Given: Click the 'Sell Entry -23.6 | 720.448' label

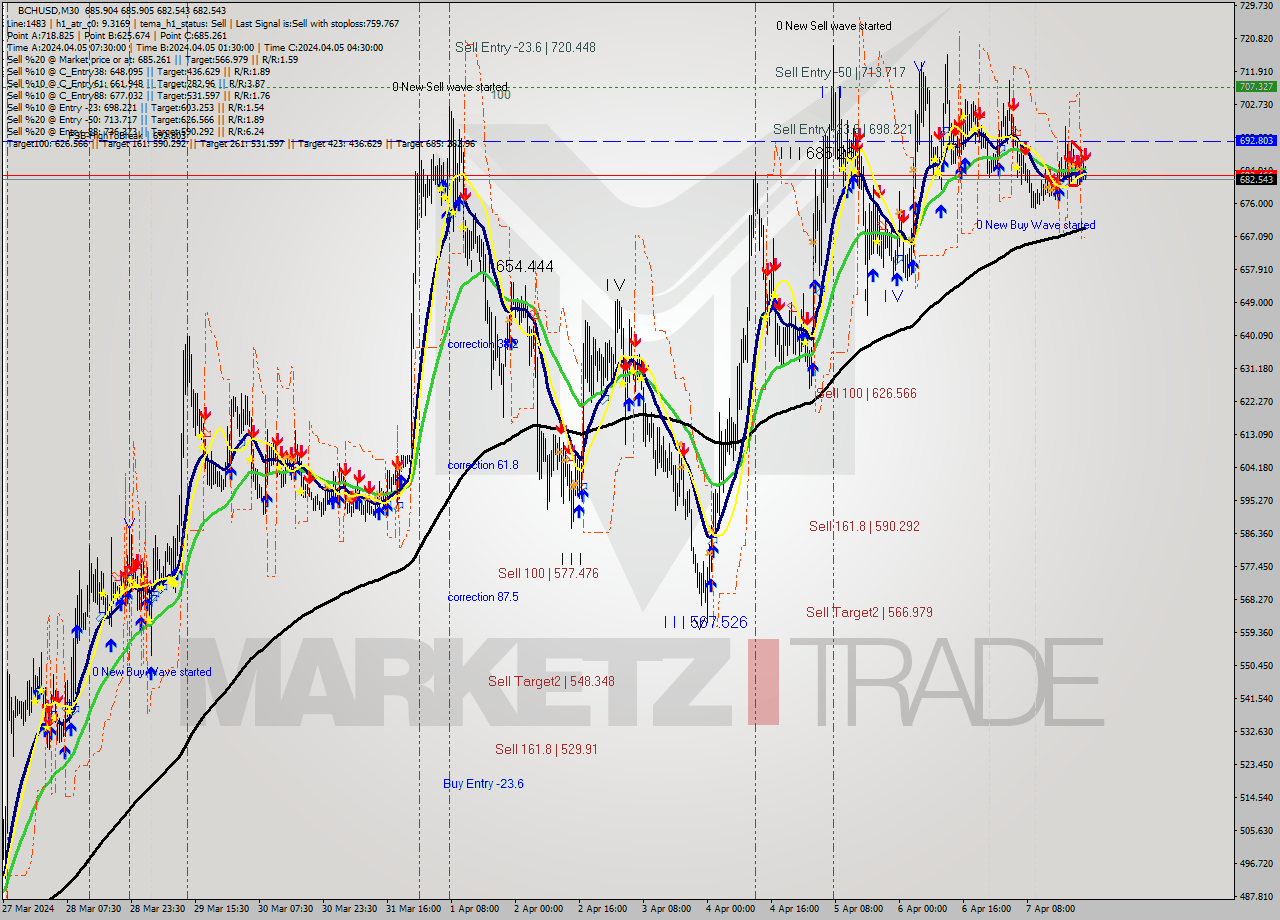Looking at the screenshot, I should click(x=525, y=47).
